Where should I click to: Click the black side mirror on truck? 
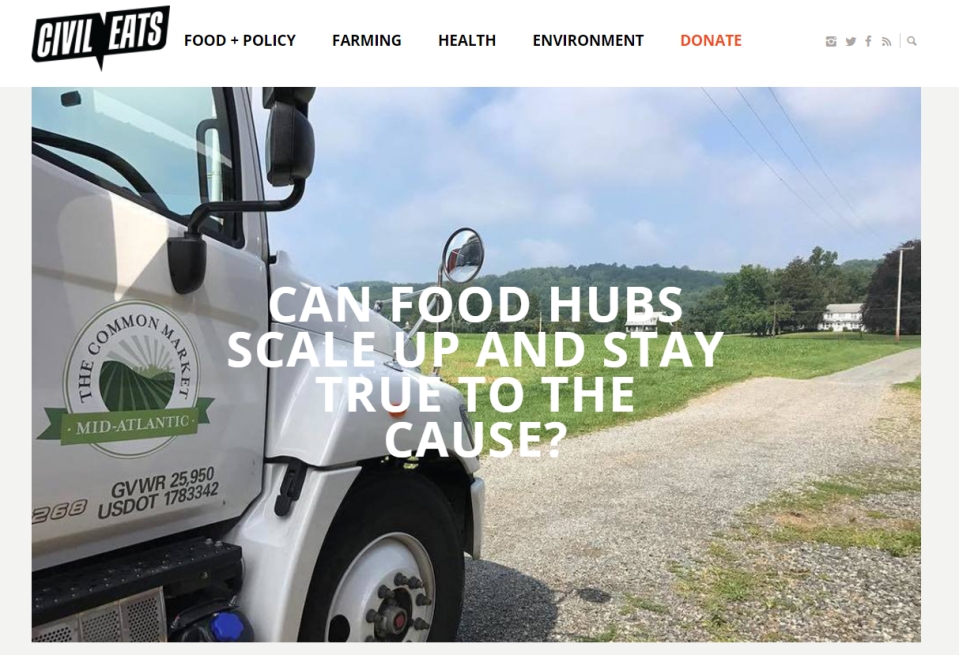289,135
